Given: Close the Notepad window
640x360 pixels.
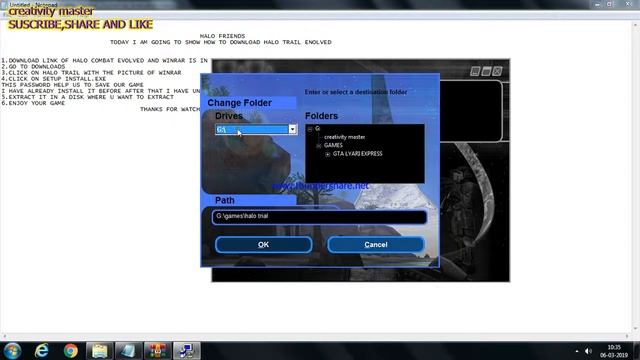Looking at the screenshot, I should pos(628,4).
